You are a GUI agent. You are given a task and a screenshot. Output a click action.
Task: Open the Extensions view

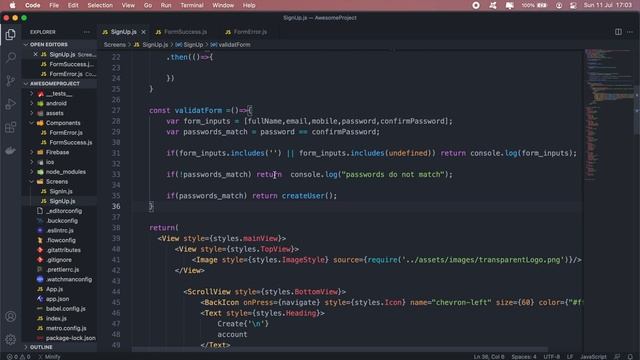[11, 127]
